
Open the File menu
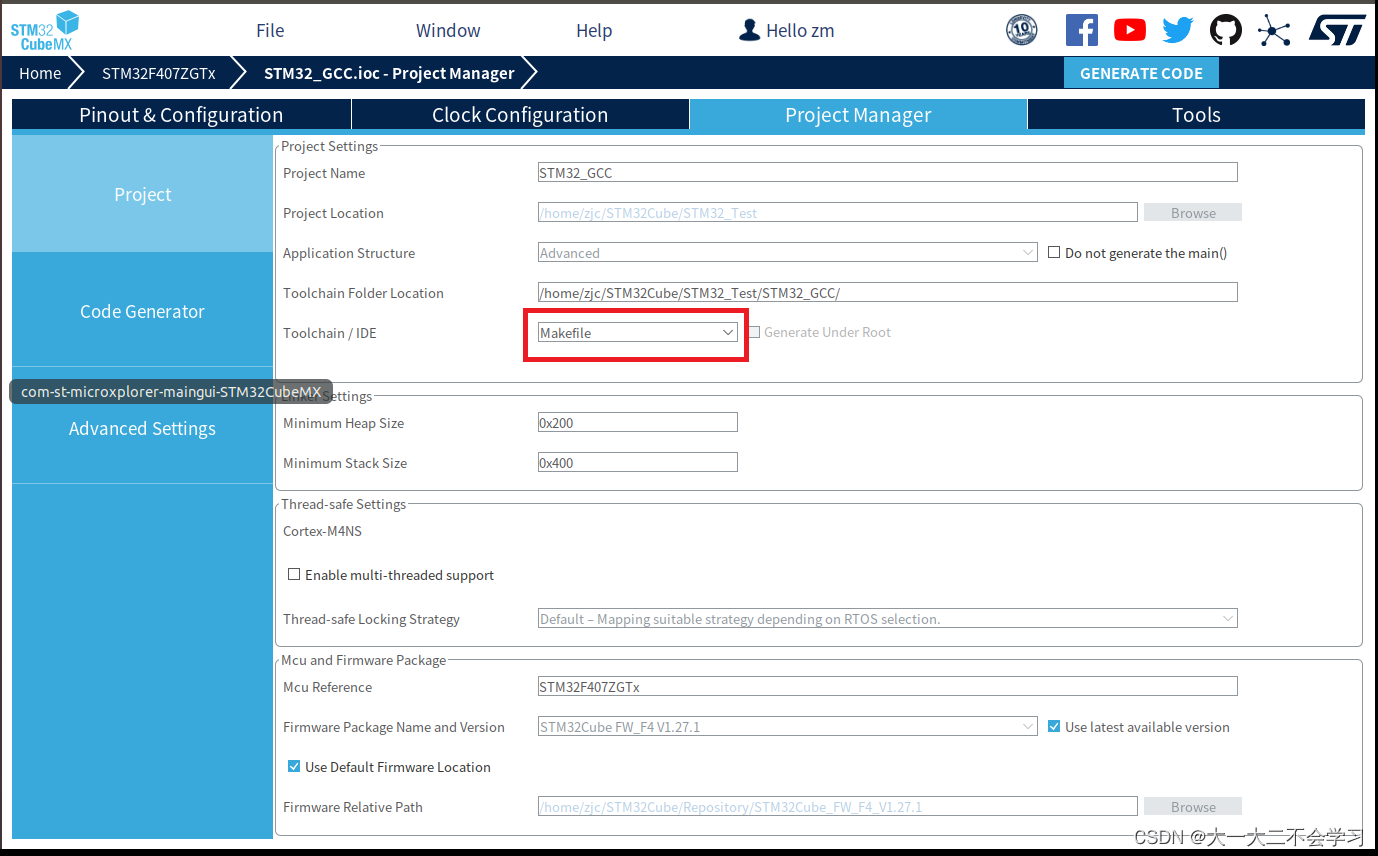click(x=270, y=31)
